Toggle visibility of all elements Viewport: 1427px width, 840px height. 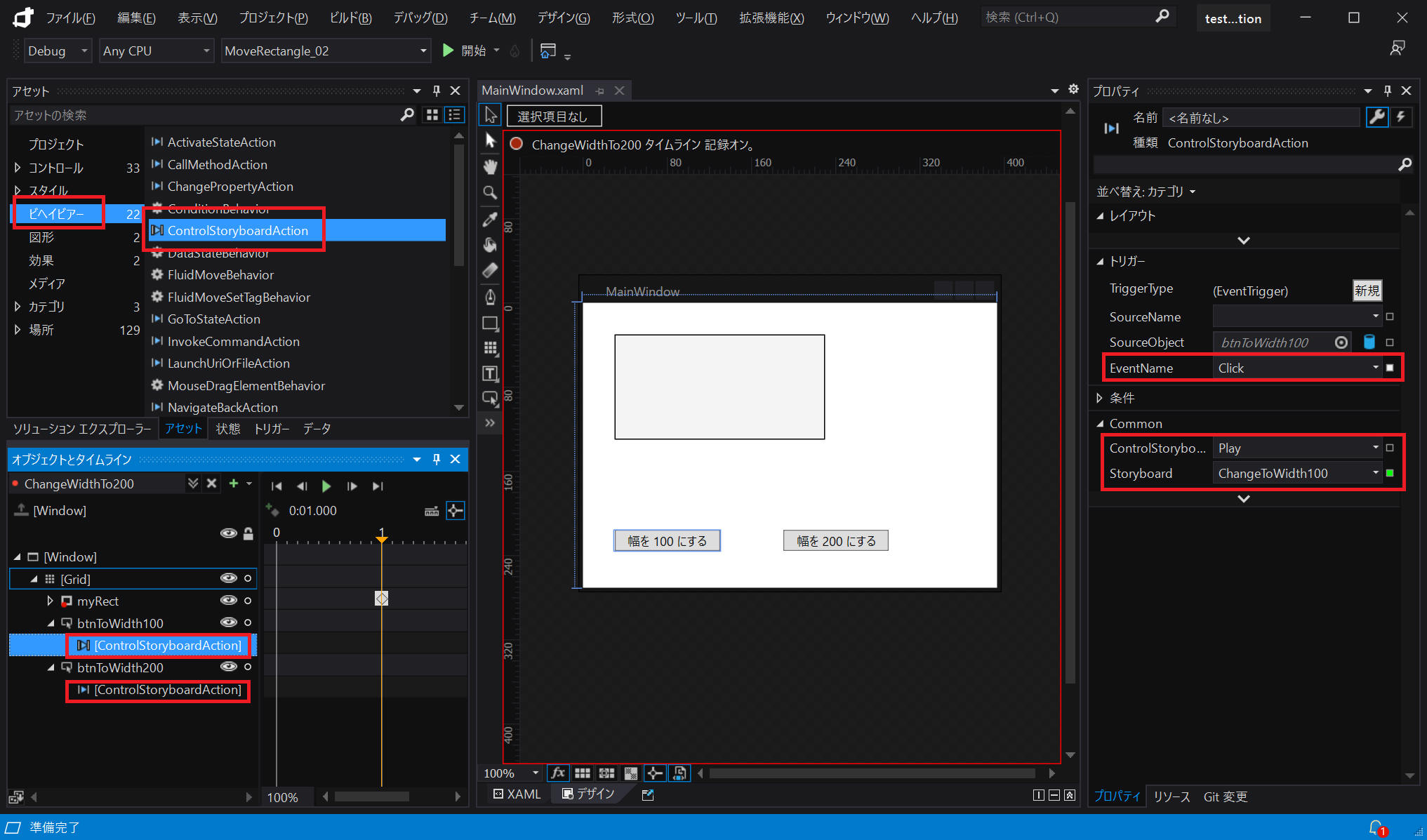[x=229, y=533]
